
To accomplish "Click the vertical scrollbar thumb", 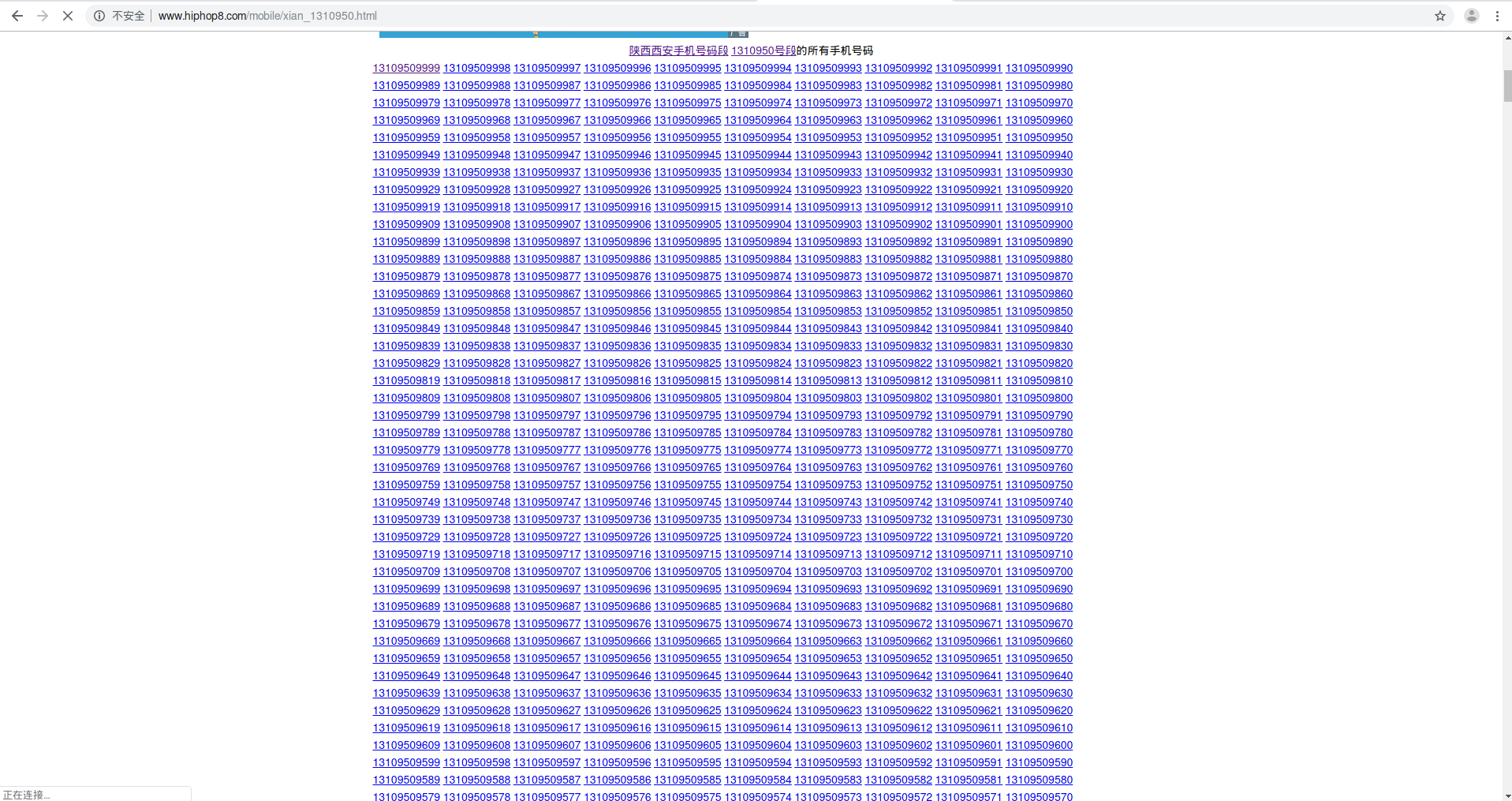I will (x=1507, y=85).
